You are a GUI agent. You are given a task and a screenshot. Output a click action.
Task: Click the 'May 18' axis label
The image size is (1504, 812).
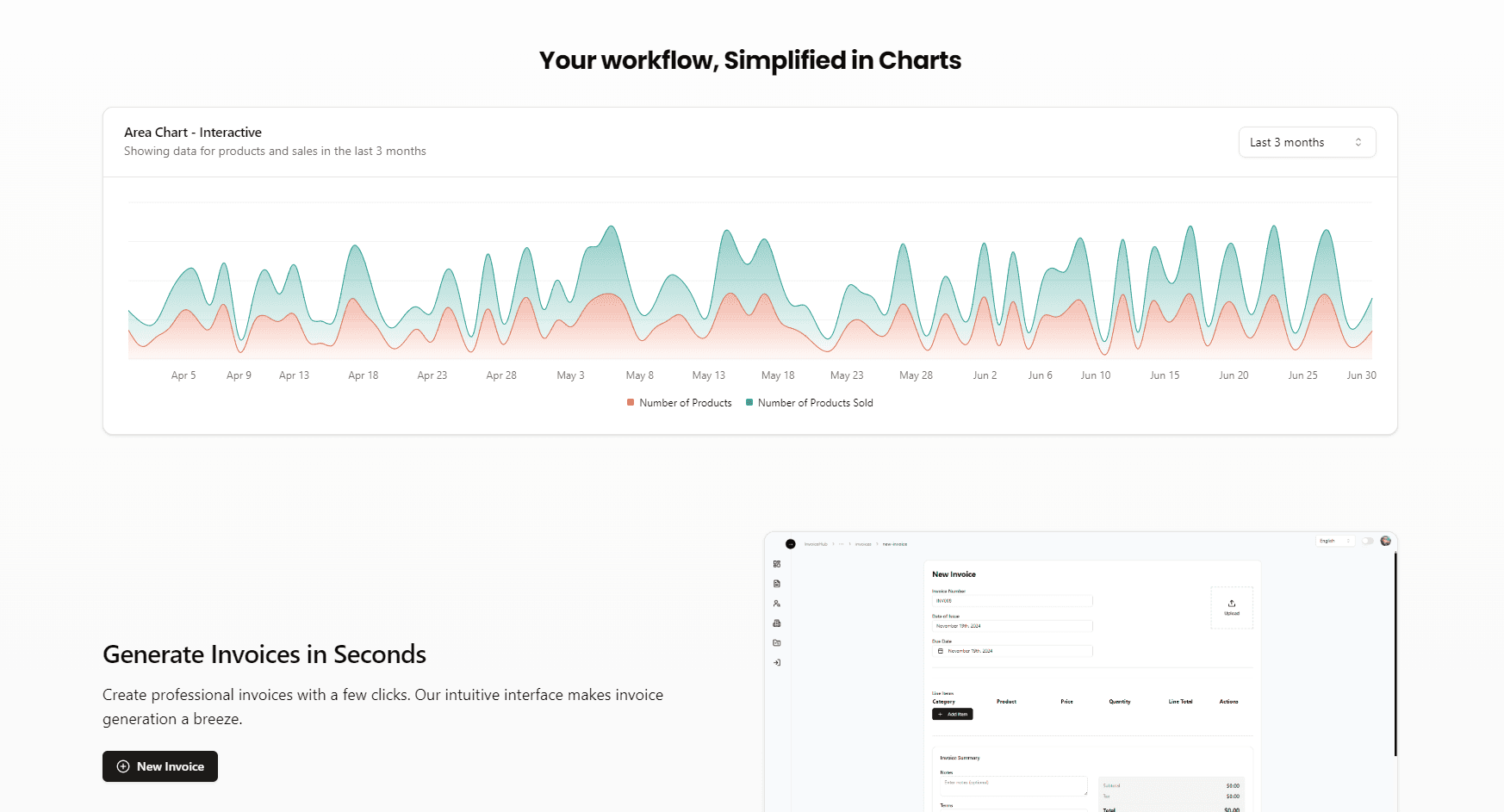778,375
